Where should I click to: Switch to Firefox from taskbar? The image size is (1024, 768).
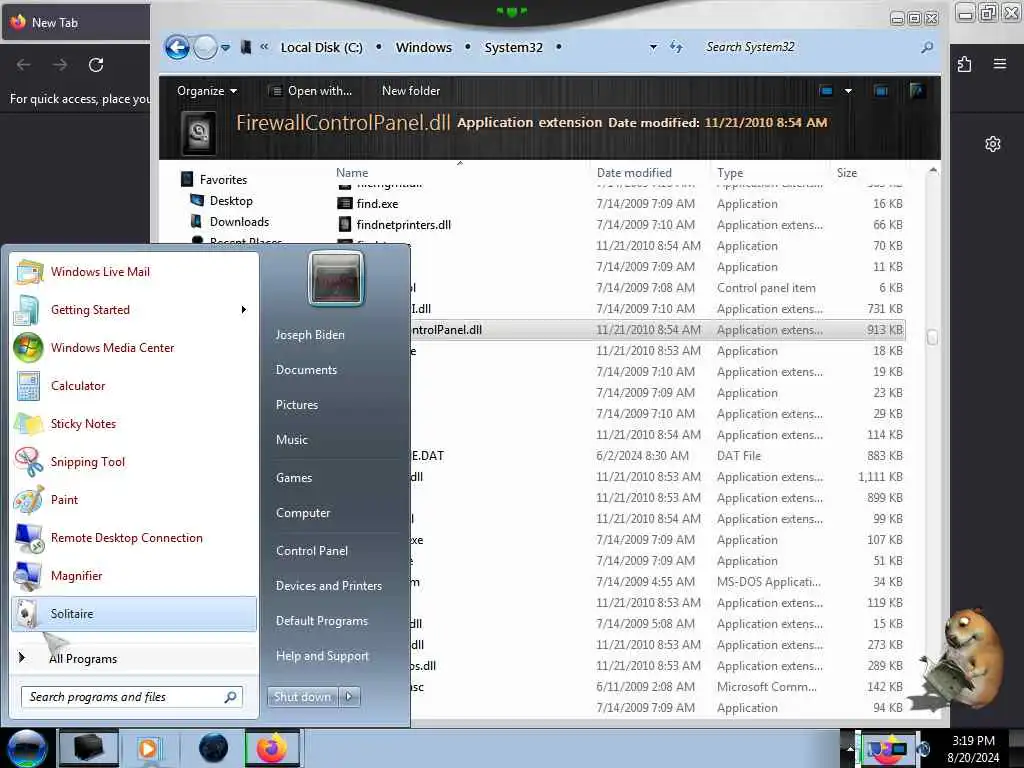tap(272, 748)
